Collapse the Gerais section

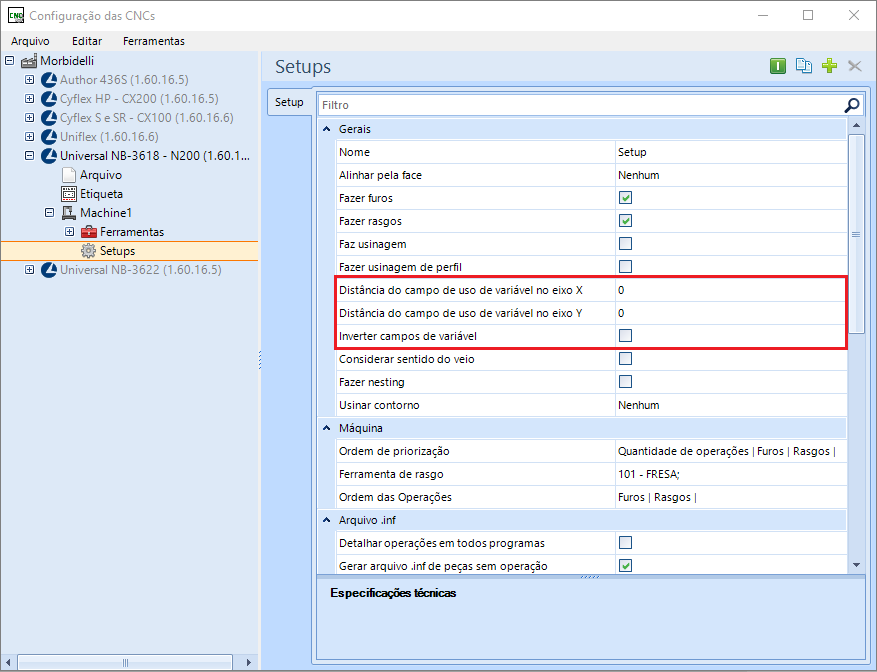click(x=327, y=129)
